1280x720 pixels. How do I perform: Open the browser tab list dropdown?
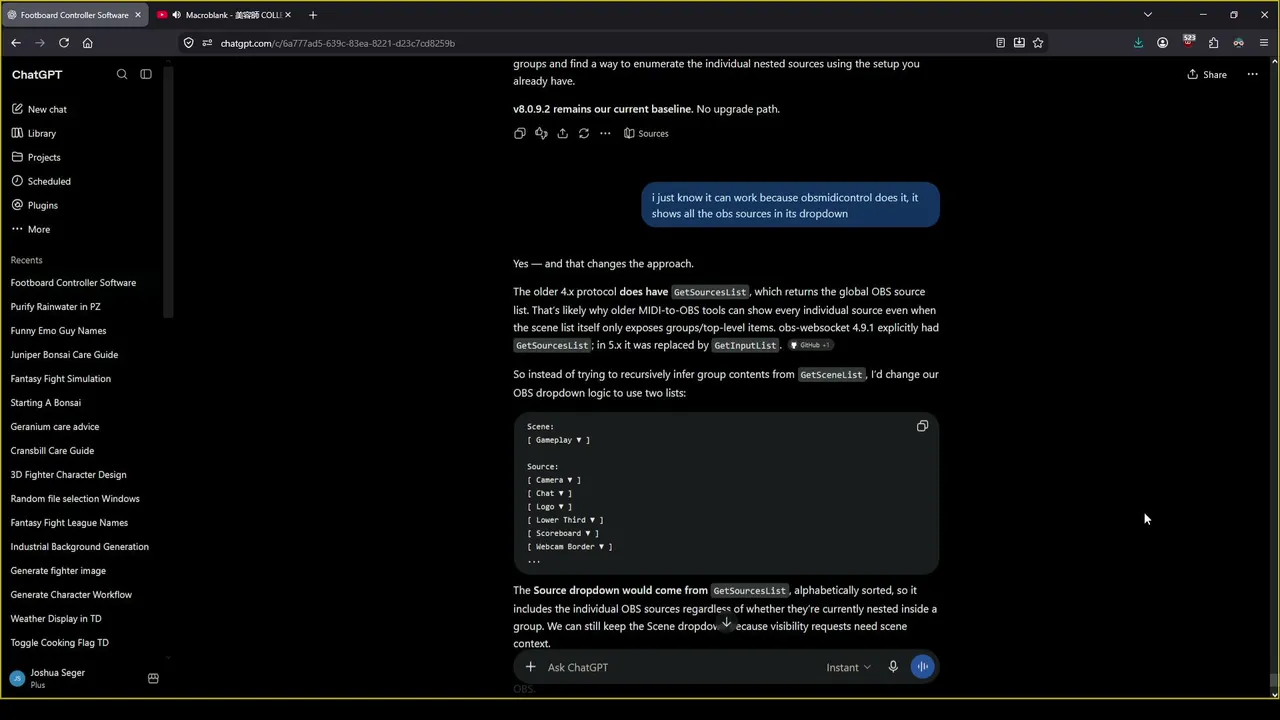click(1148, 15)
